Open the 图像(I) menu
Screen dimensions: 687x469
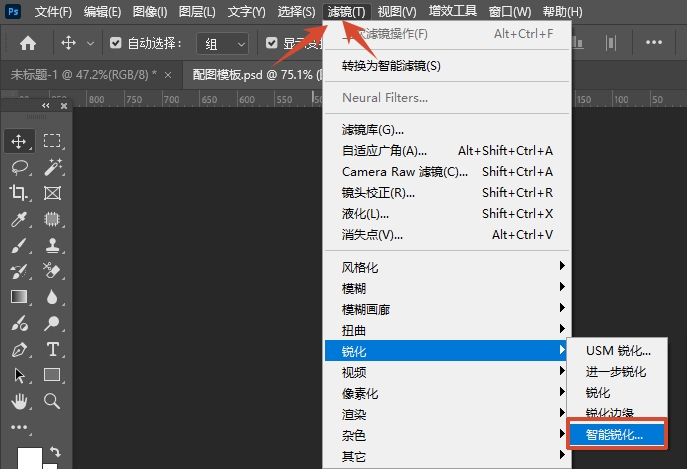pyautogui.click(x=150, y=11)
